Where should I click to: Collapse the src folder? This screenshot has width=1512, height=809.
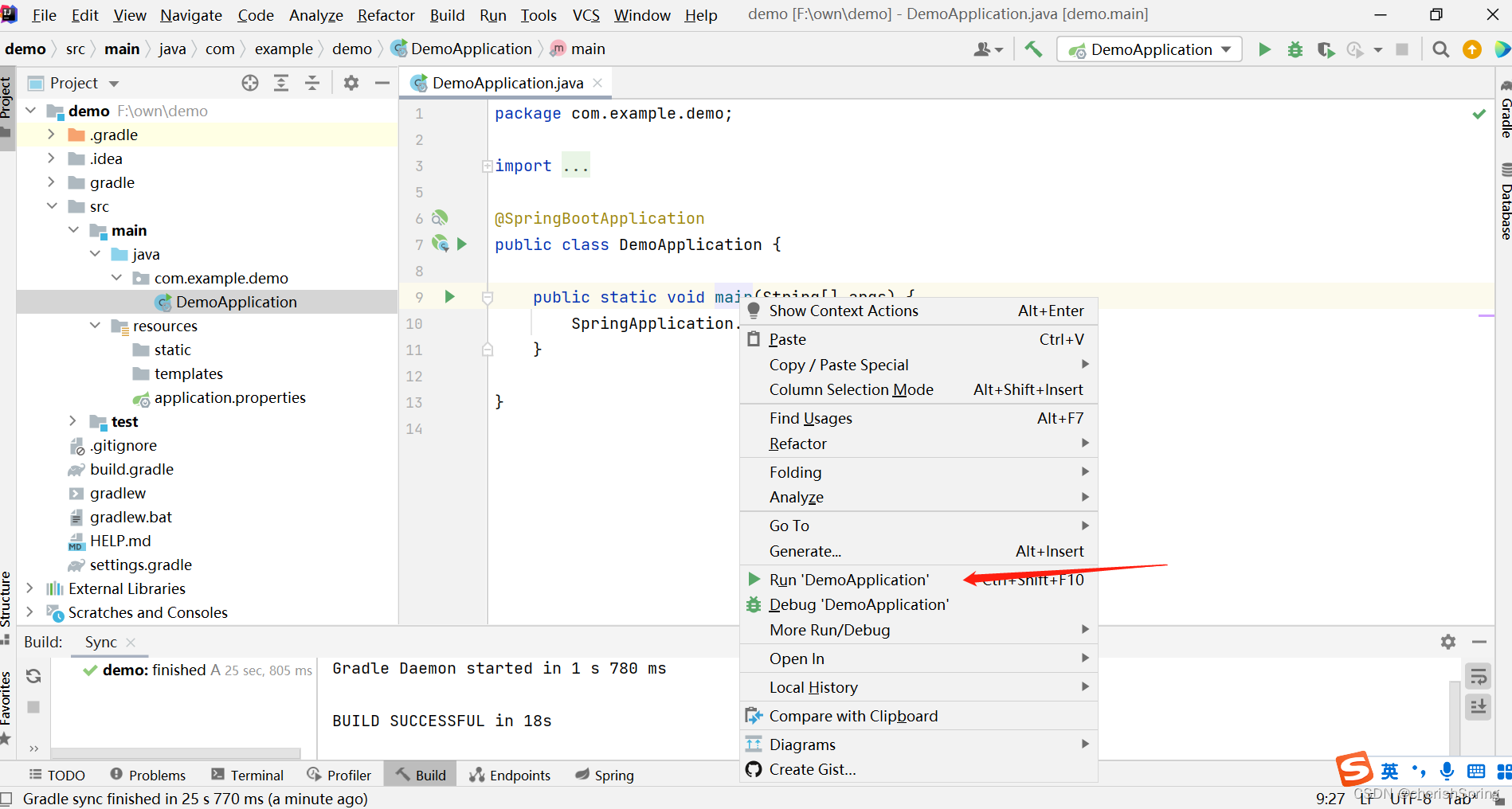pos(51,206)
